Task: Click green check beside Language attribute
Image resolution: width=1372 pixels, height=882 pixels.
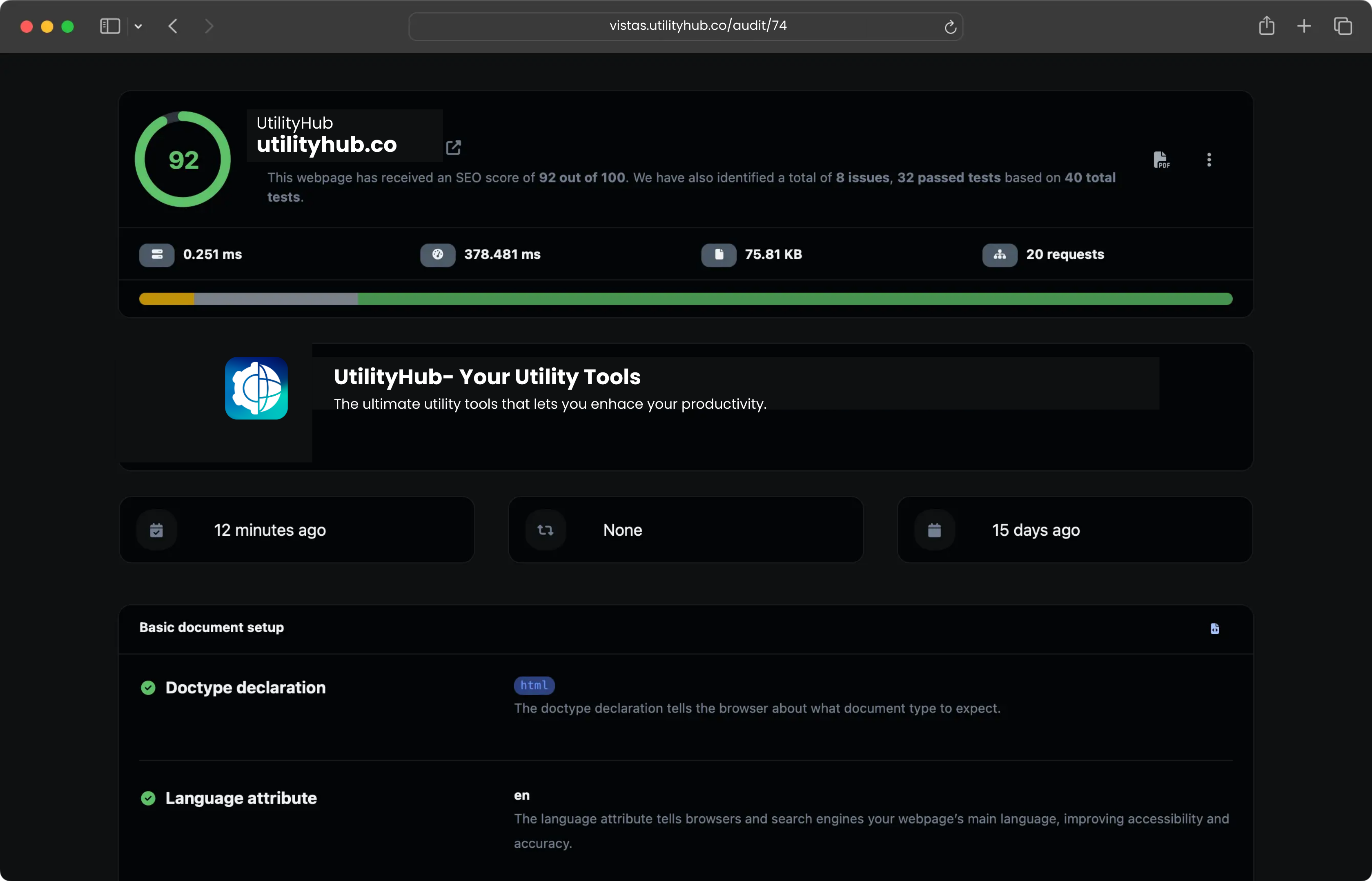Action: coord(148,798)
